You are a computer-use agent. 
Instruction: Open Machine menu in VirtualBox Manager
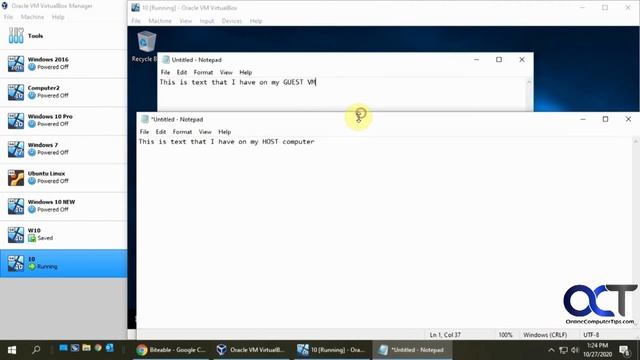pos(32,17)
